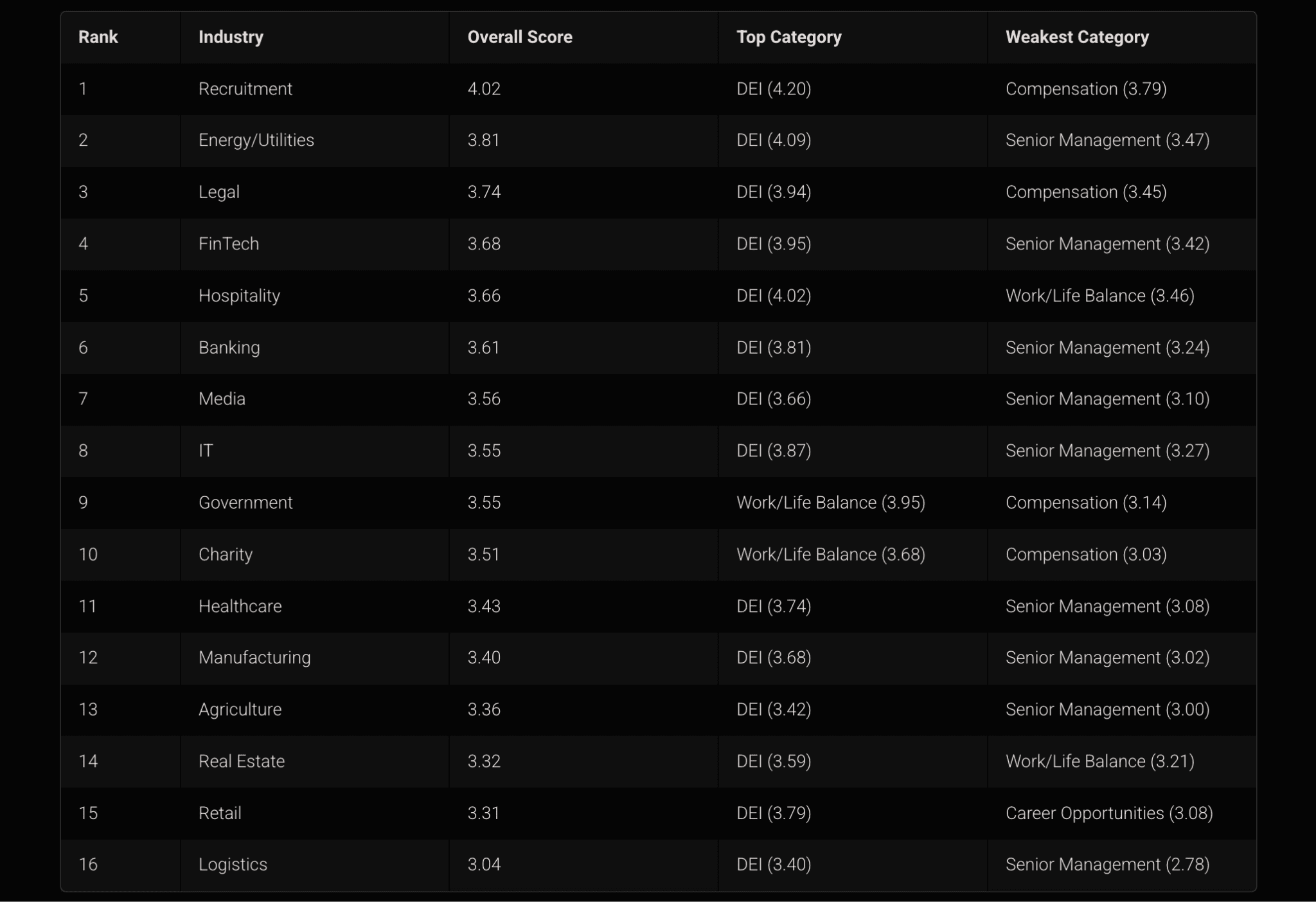Select the Energy/Utilities industry cell
This screenshot has width=1316, height=902.
coord(256,140)
